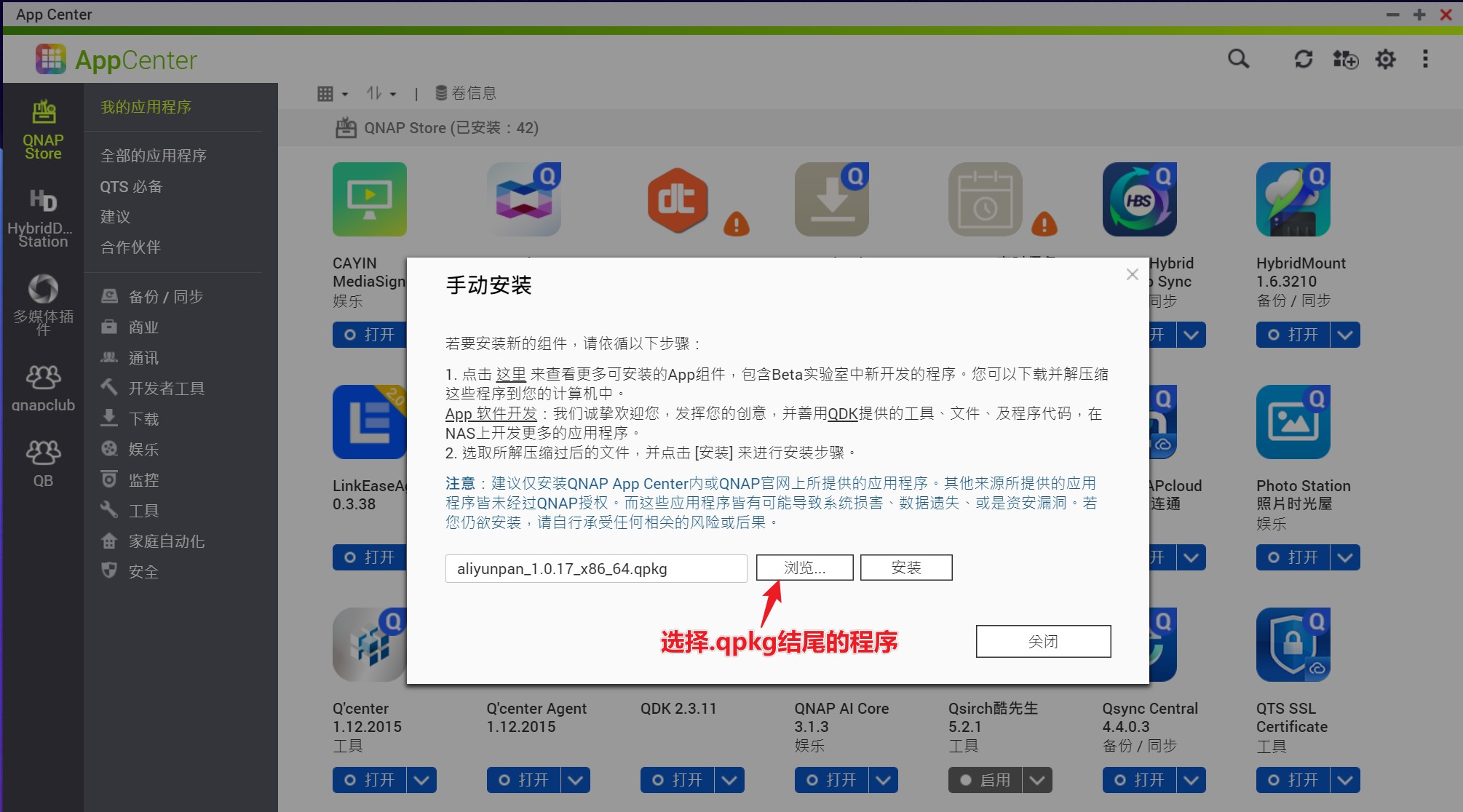Image resolution: width=1463 pixels, height=812 pixels.
Task: Click the Download Station style arrow app icon
Action: point(832,199)
